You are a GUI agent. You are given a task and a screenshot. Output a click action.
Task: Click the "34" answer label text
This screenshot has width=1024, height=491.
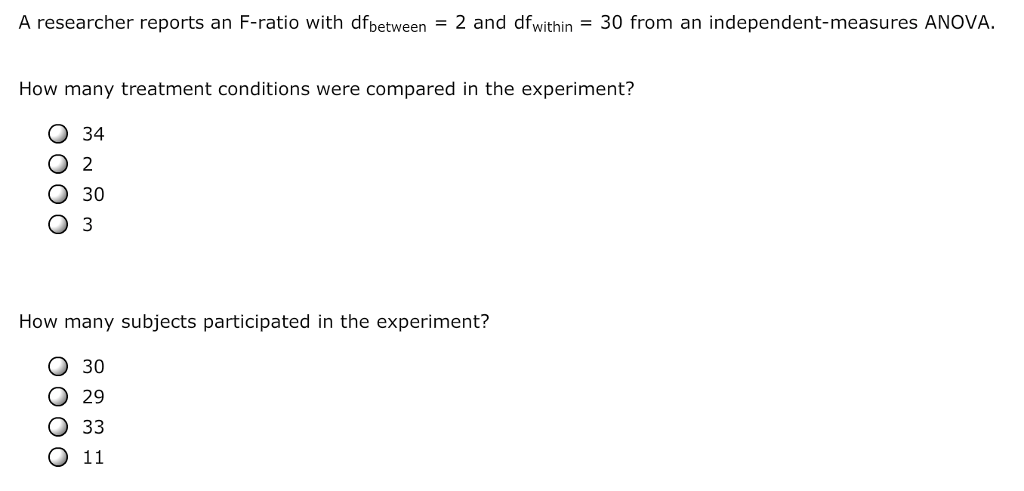pos(93,134)
